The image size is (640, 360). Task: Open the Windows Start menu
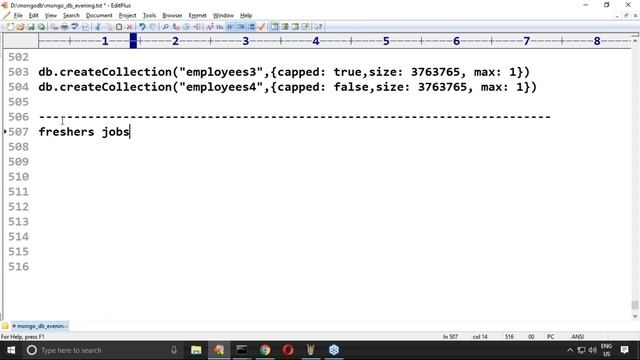[x=11, y=350]
